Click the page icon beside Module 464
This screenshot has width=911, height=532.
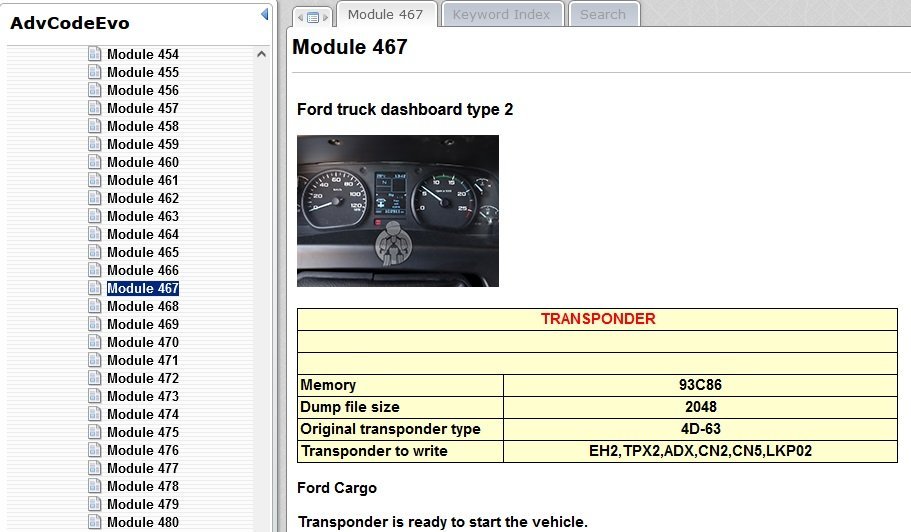point(95,234)
